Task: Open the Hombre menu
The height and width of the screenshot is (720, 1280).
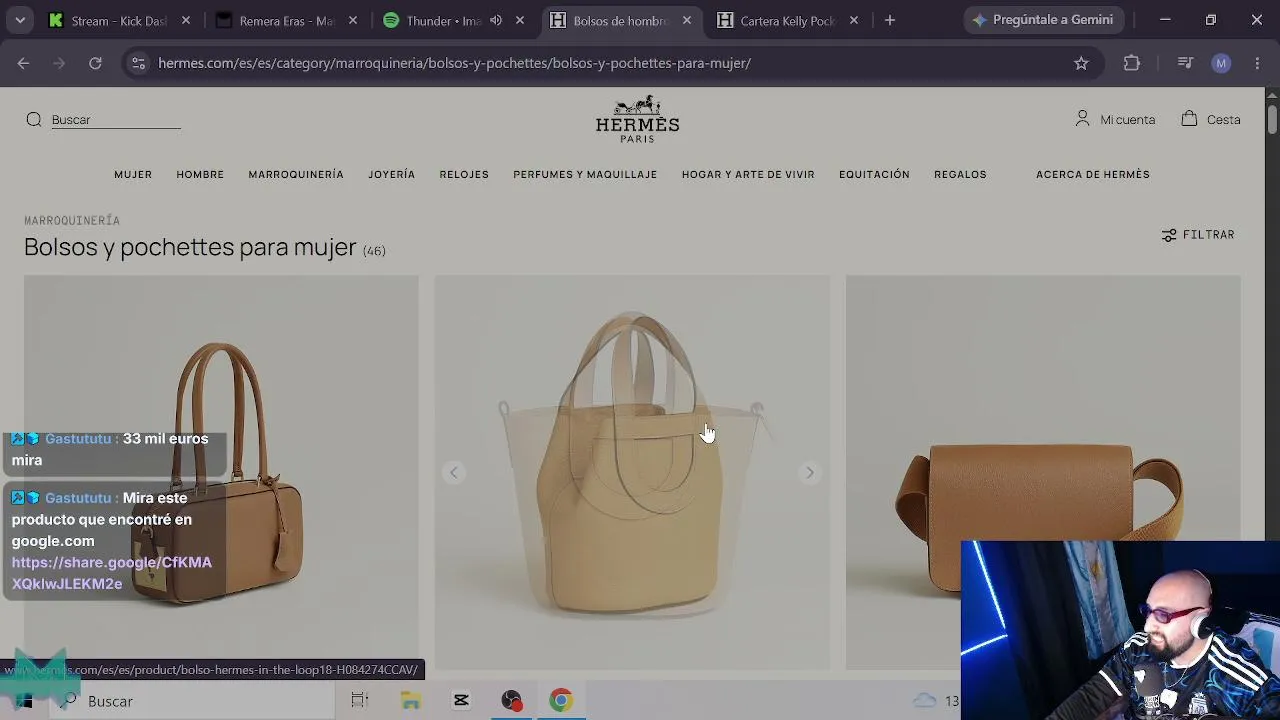Action: point(200,174)
